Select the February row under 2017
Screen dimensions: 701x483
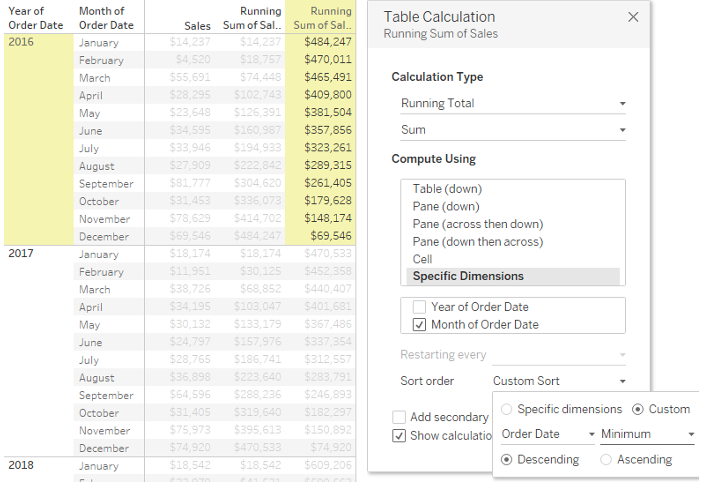coord(101,272)
